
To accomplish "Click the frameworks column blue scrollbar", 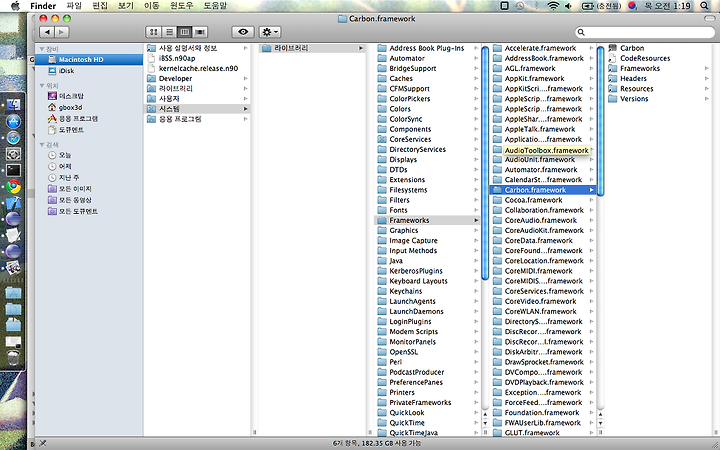I will (601, 121).
